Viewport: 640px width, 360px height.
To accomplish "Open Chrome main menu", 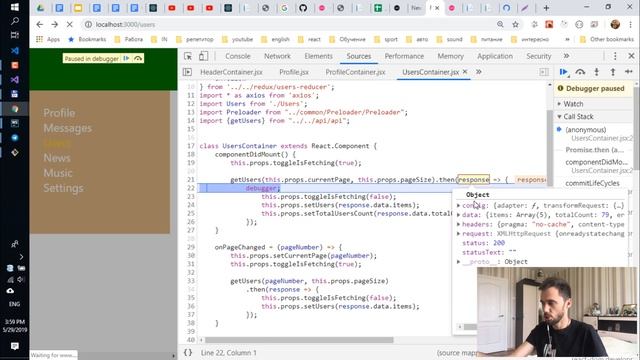I will tap(631, 24).
